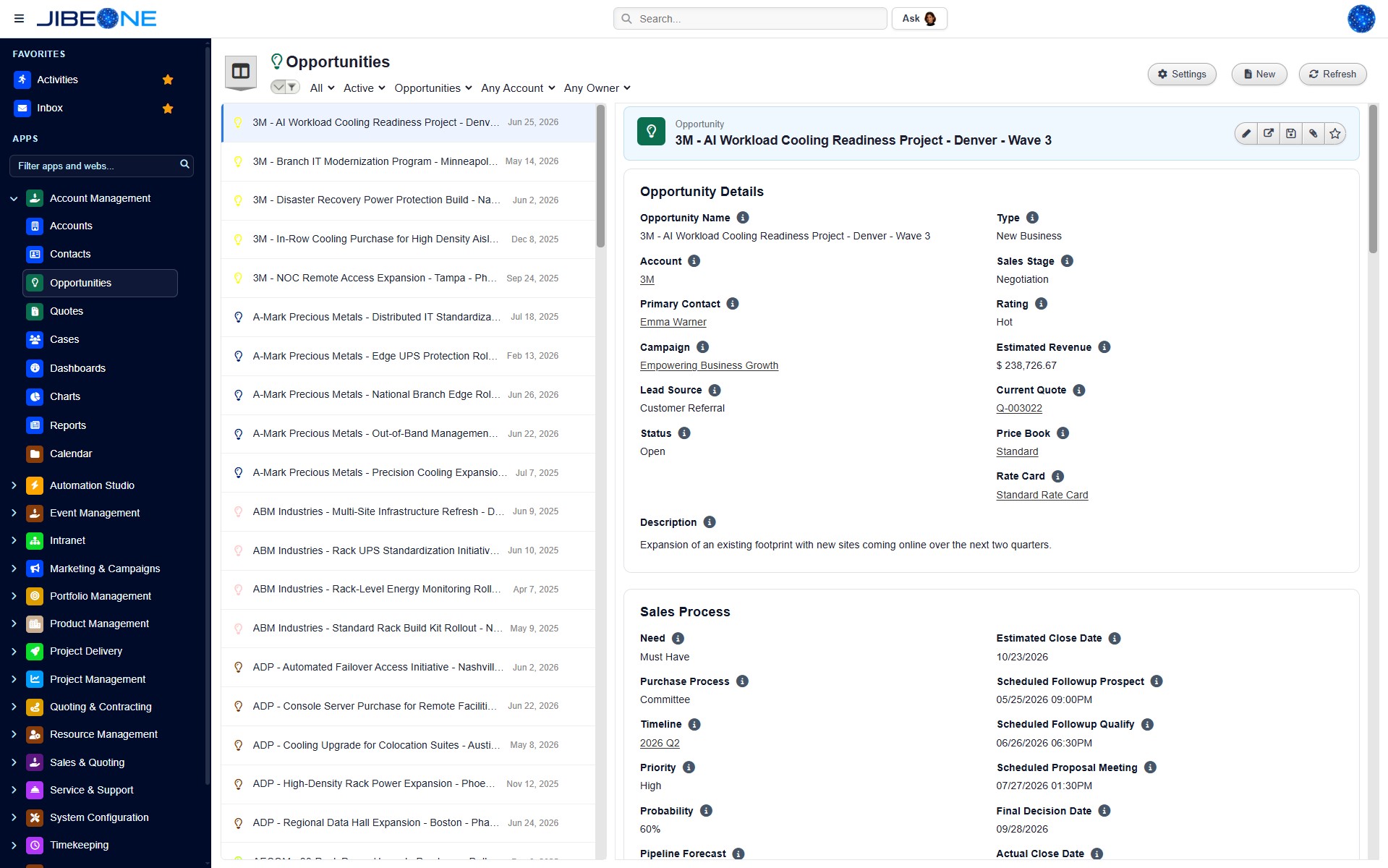
Task: Select 3M - Branch IT Modernization Program row
Action: 408,162
